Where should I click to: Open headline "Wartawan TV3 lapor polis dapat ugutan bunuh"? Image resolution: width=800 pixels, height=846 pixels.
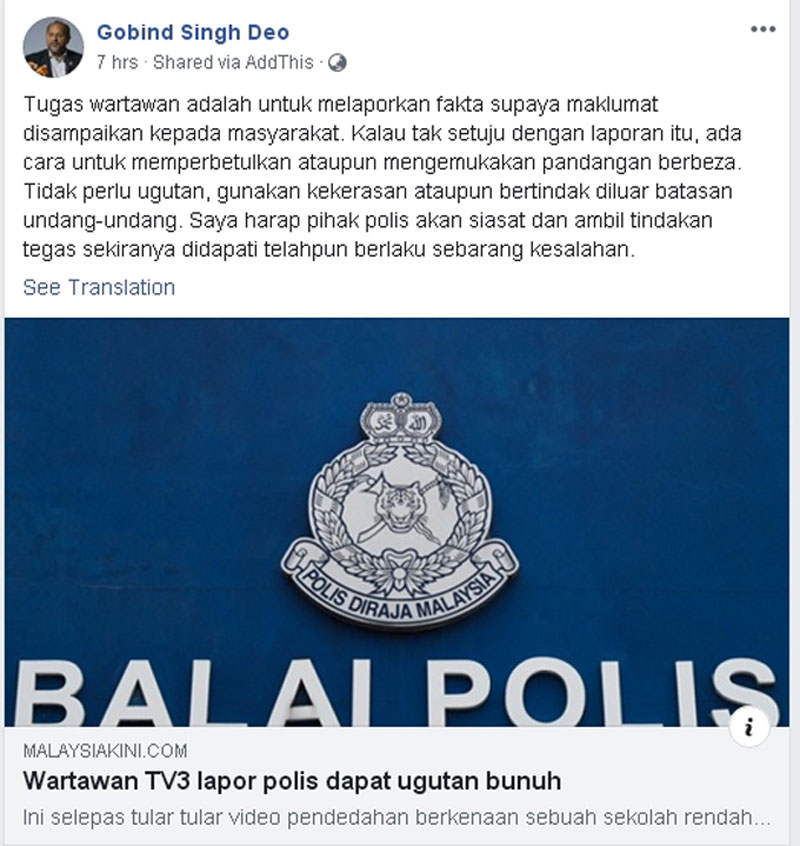pos(292,781)
